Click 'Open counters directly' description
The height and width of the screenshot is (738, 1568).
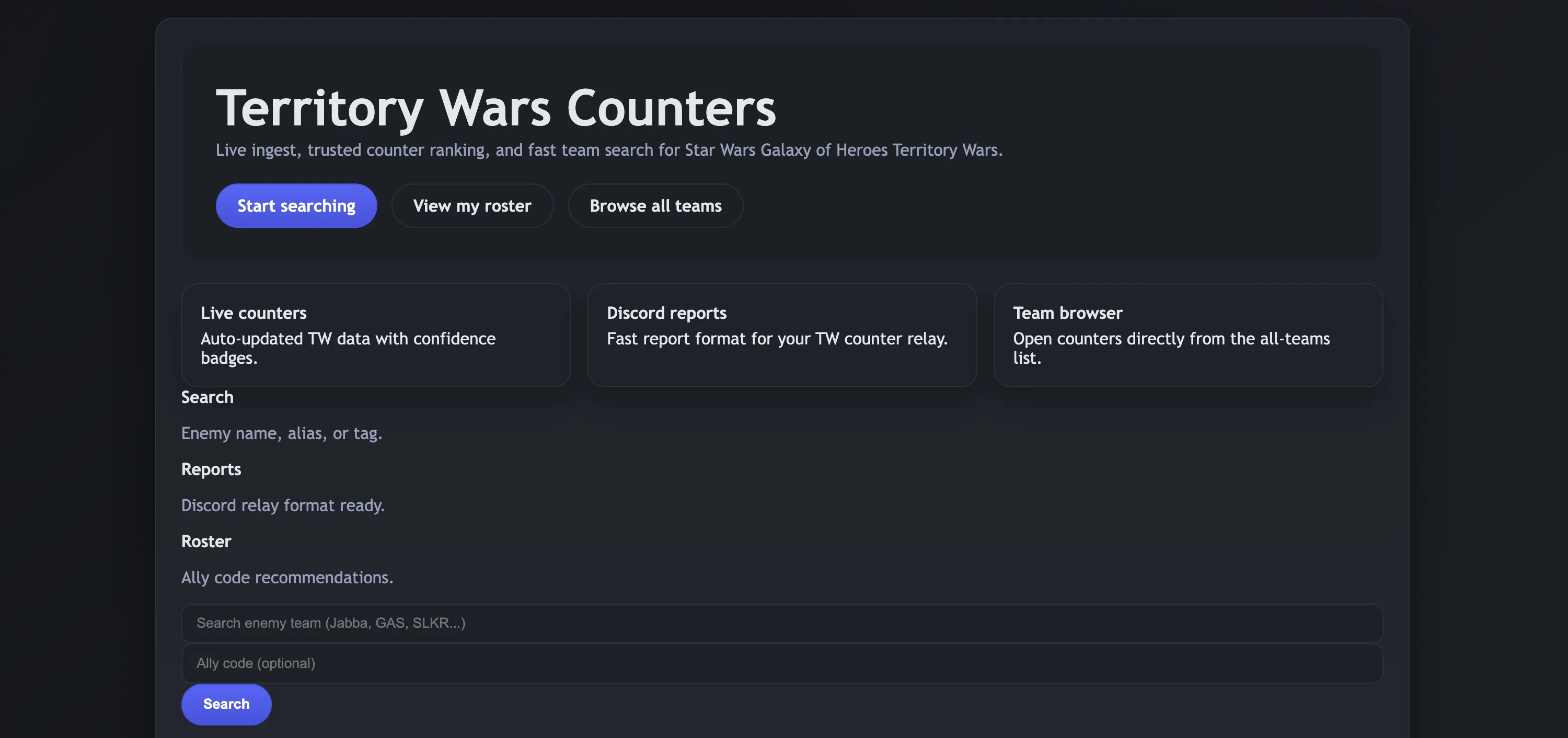[x=1171, y=348]
